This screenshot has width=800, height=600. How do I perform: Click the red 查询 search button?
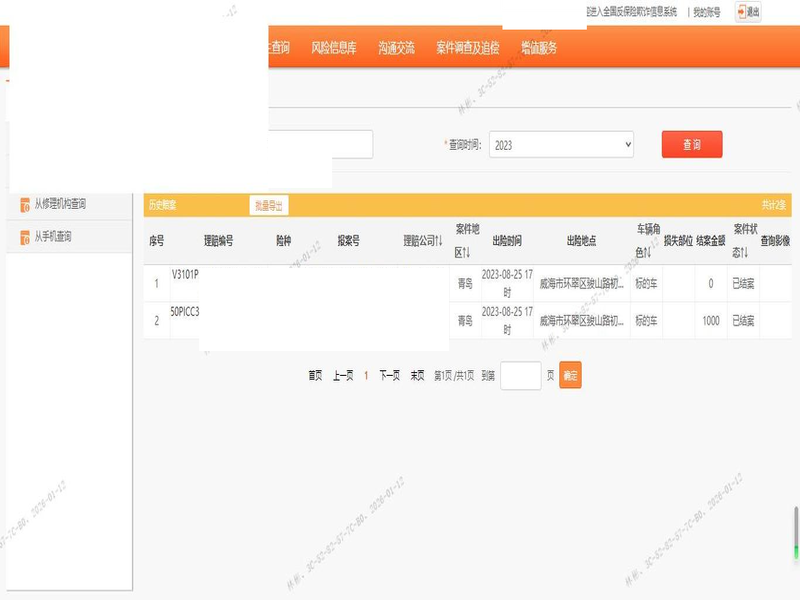click(x=692, y=145)
